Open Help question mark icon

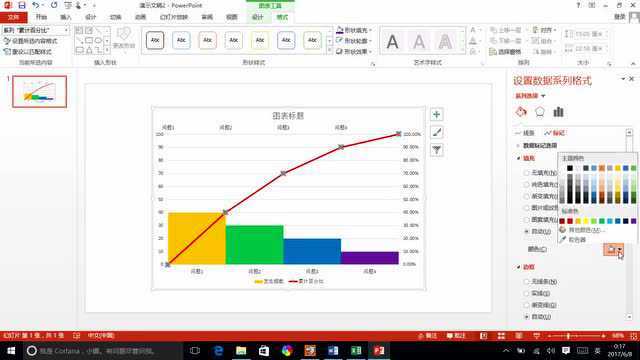coord(578,5)
